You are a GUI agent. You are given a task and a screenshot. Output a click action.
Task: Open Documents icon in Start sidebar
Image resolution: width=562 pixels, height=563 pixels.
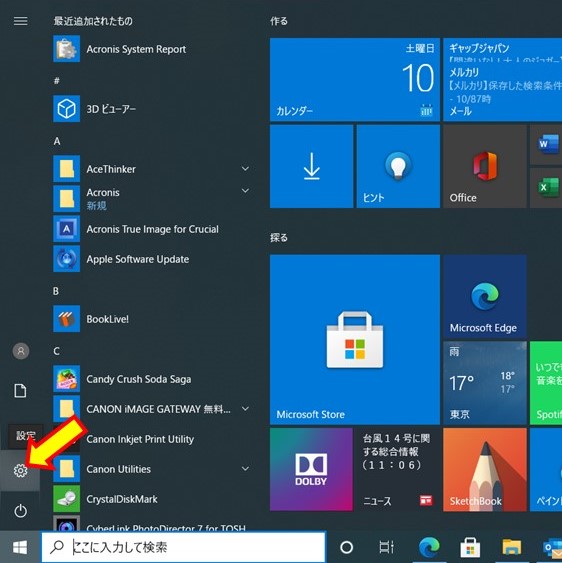coord(20,391)
